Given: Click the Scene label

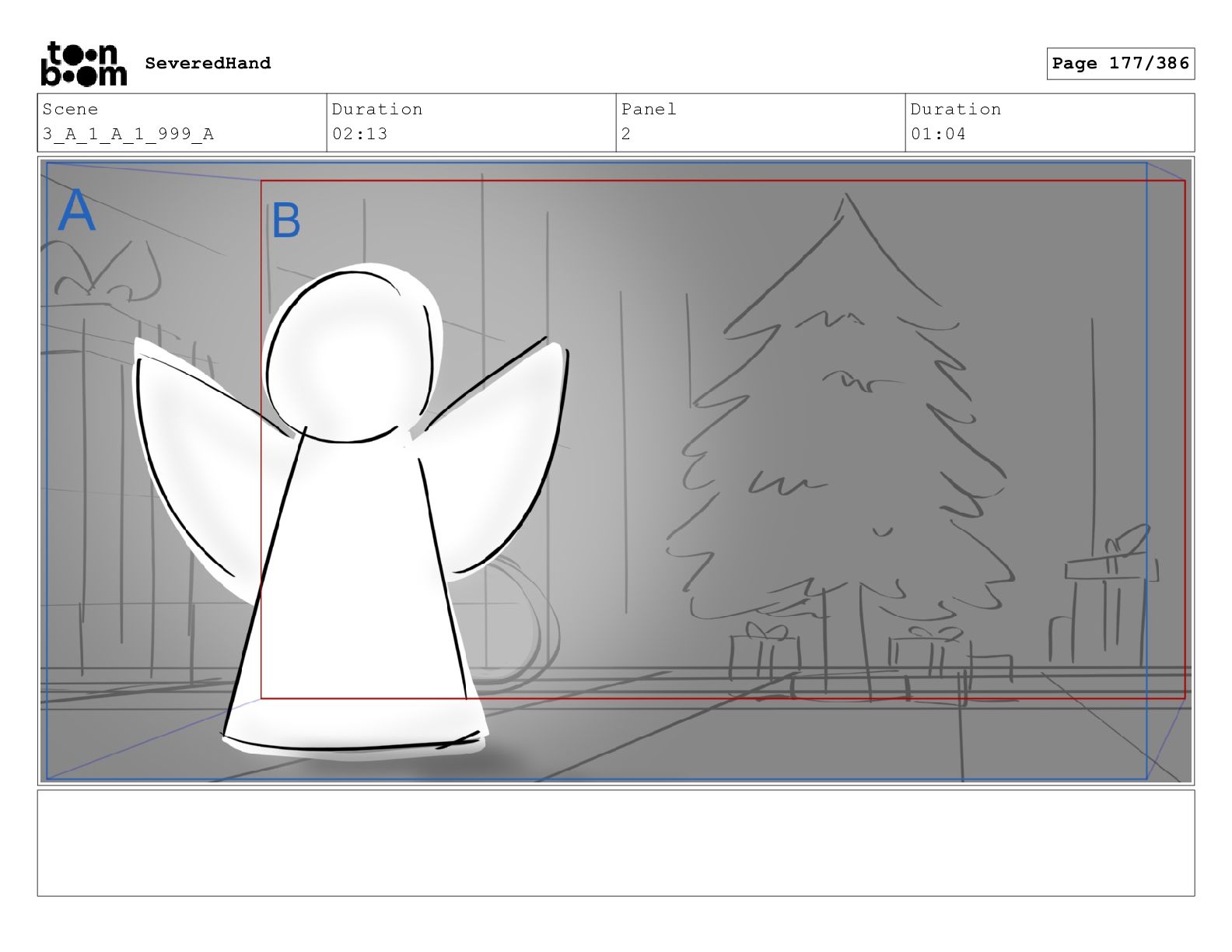Looking at the screenshot, I should pyautogui.click(x=70, y=109).
